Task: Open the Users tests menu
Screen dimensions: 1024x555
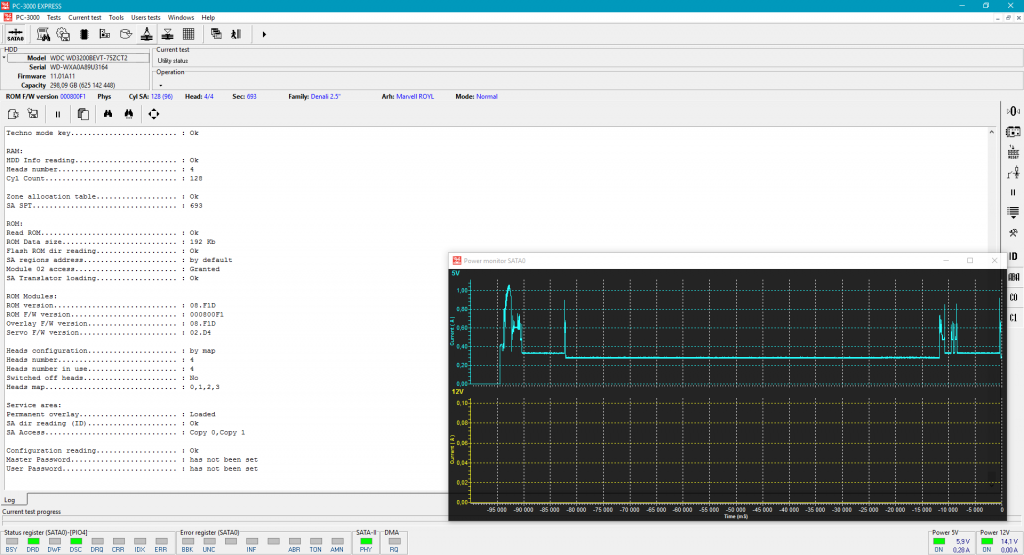Action: (x=146, y=17)
